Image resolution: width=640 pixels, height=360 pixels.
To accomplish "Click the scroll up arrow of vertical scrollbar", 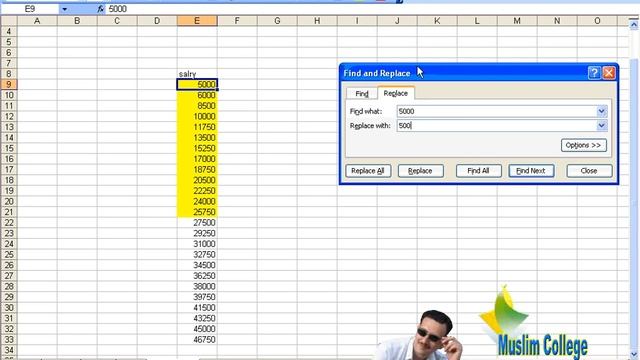I will [634, 25].
